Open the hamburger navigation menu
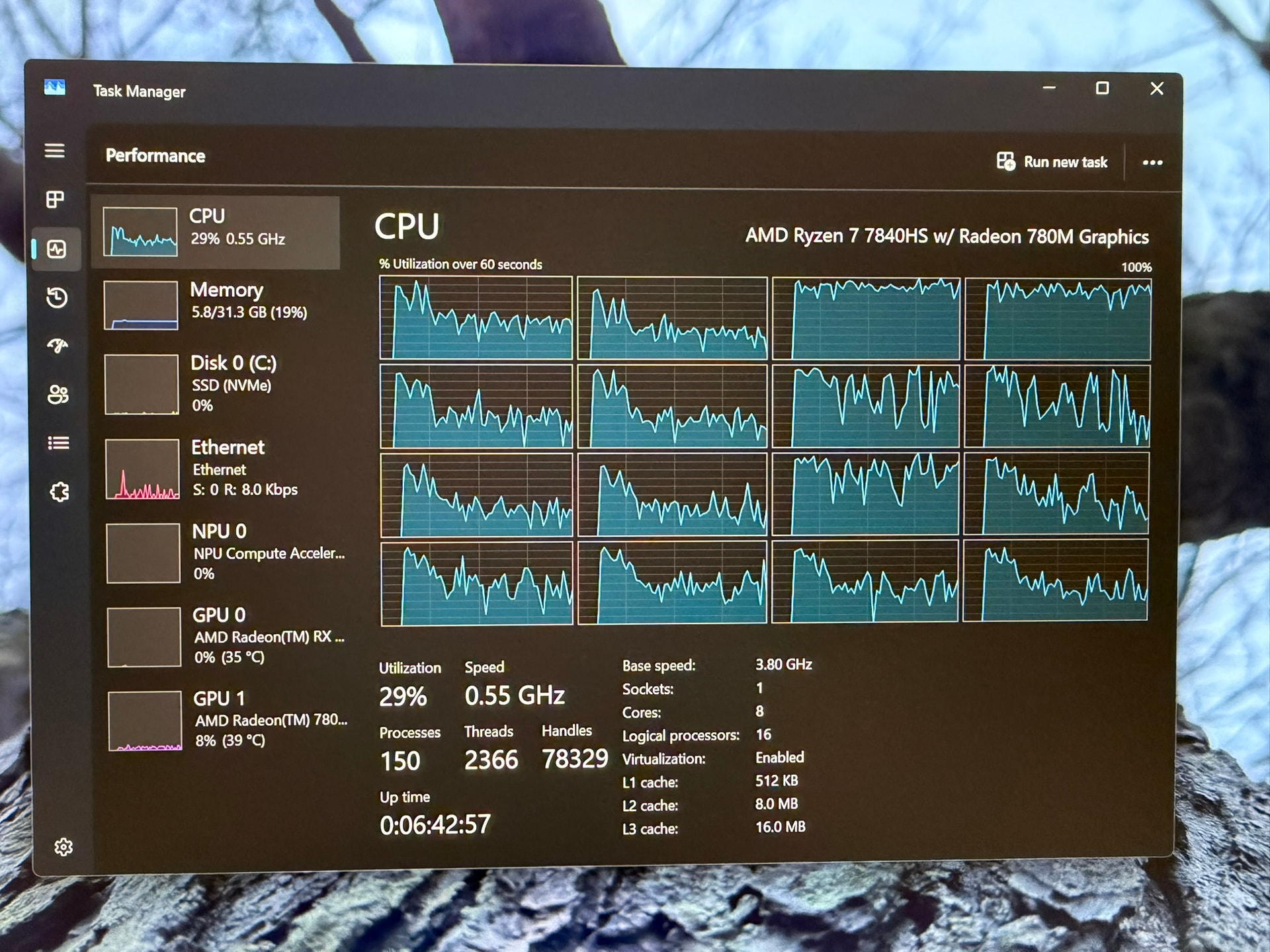This screenshot has height=952, width=1270. pyautogui.click(x=55, y=151)
